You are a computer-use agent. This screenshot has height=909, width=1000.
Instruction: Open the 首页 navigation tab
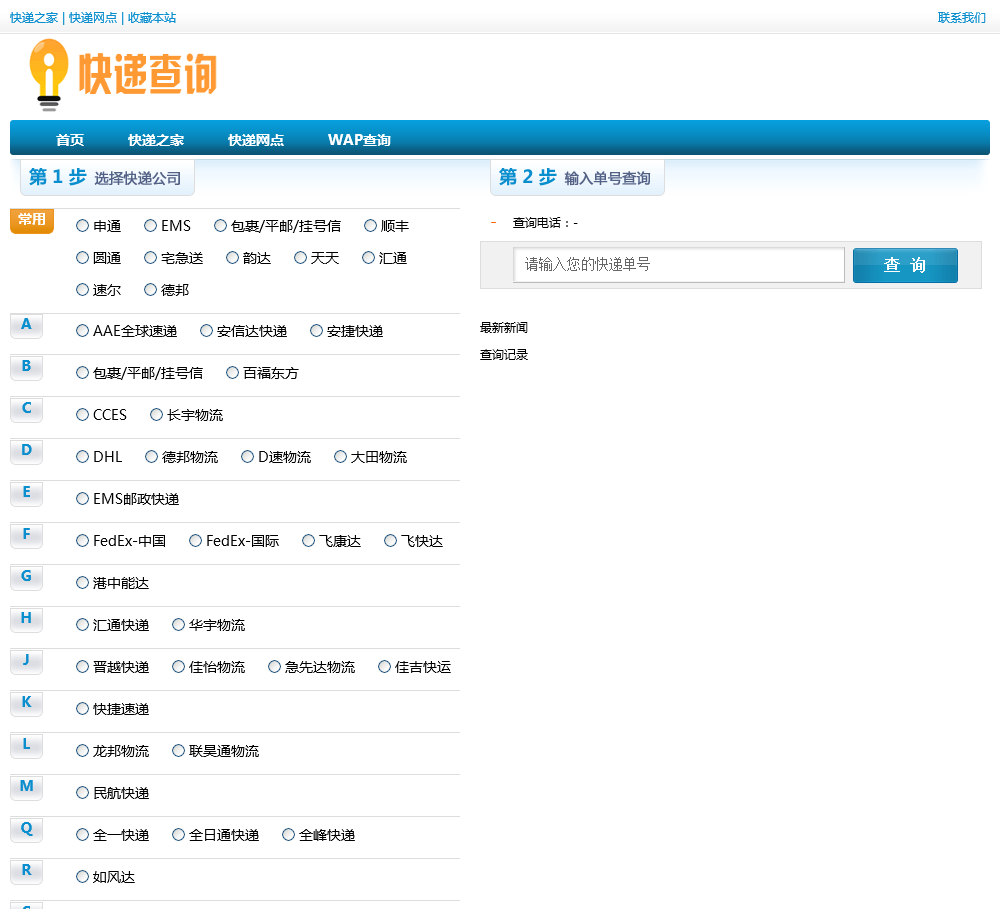pos(70,140)
